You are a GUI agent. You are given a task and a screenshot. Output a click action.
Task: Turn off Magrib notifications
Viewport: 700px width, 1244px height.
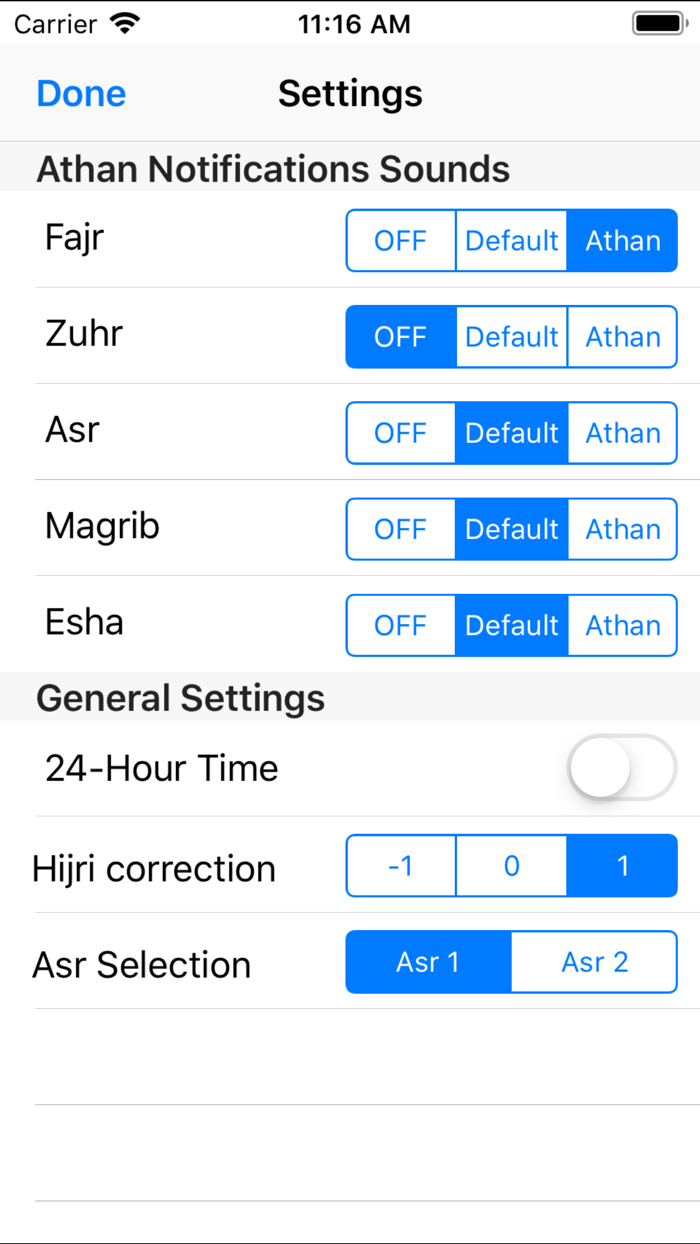pyautogui.click(x=400, y=529)
